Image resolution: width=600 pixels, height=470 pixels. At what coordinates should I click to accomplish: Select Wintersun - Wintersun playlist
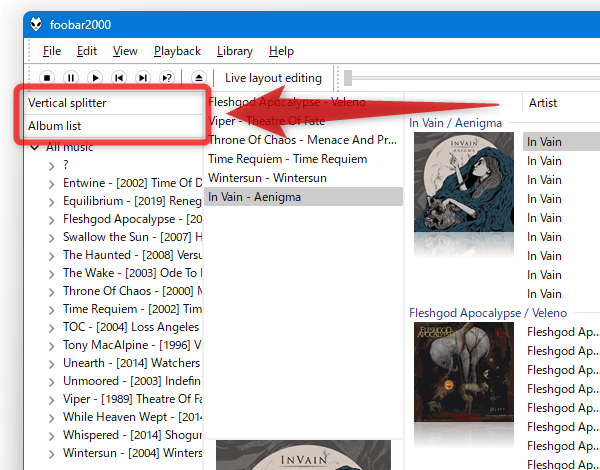point(303,178)
